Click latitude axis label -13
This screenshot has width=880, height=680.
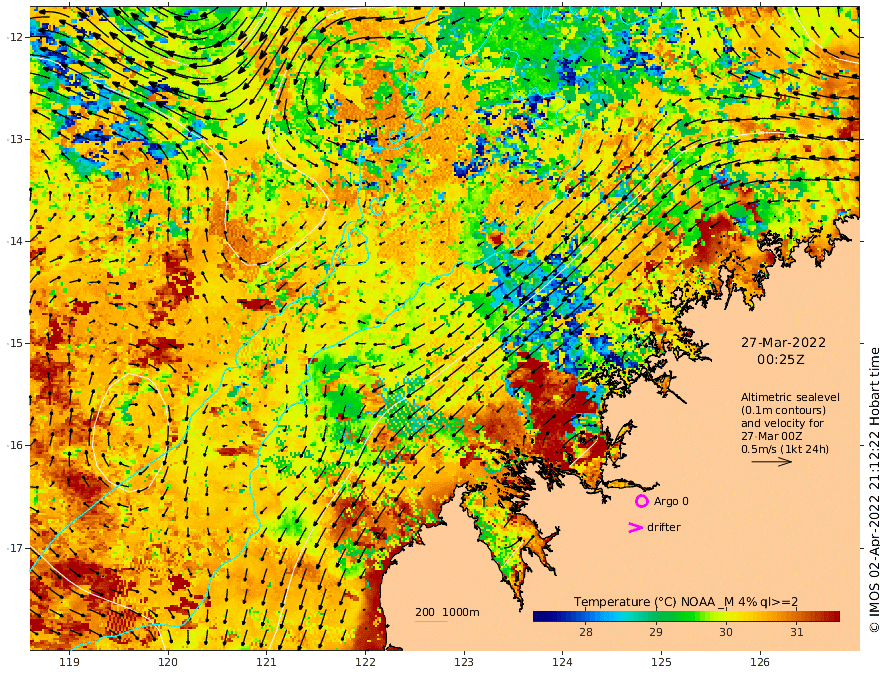pos(15,139)
